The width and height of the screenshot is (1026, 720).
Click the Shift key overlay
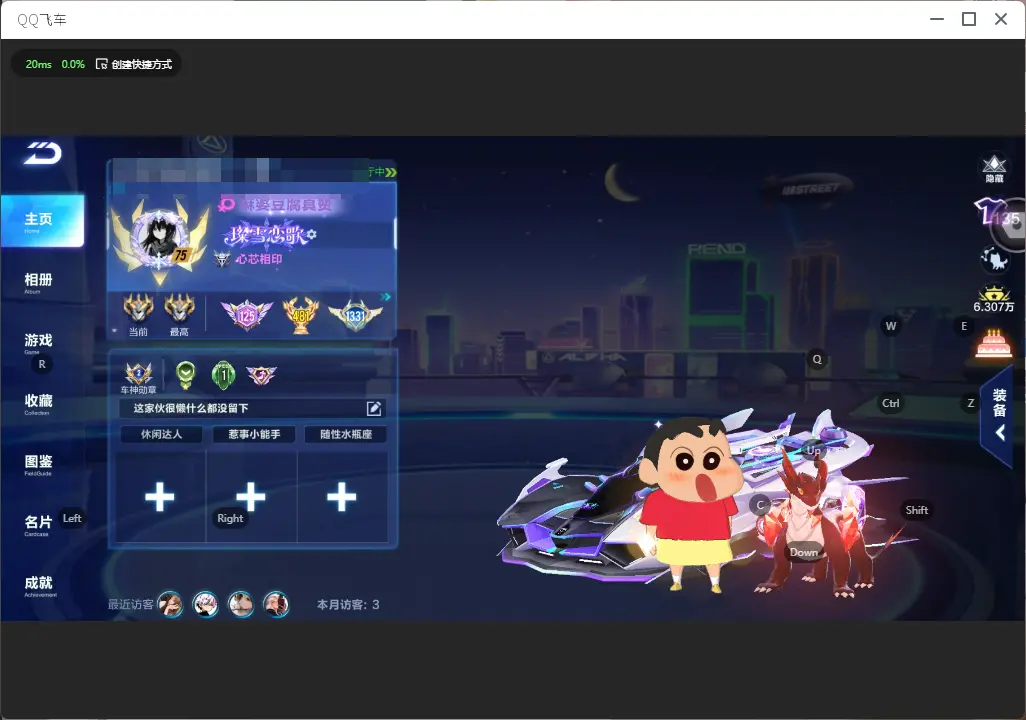pyautogui.click(x=916, y=510)
